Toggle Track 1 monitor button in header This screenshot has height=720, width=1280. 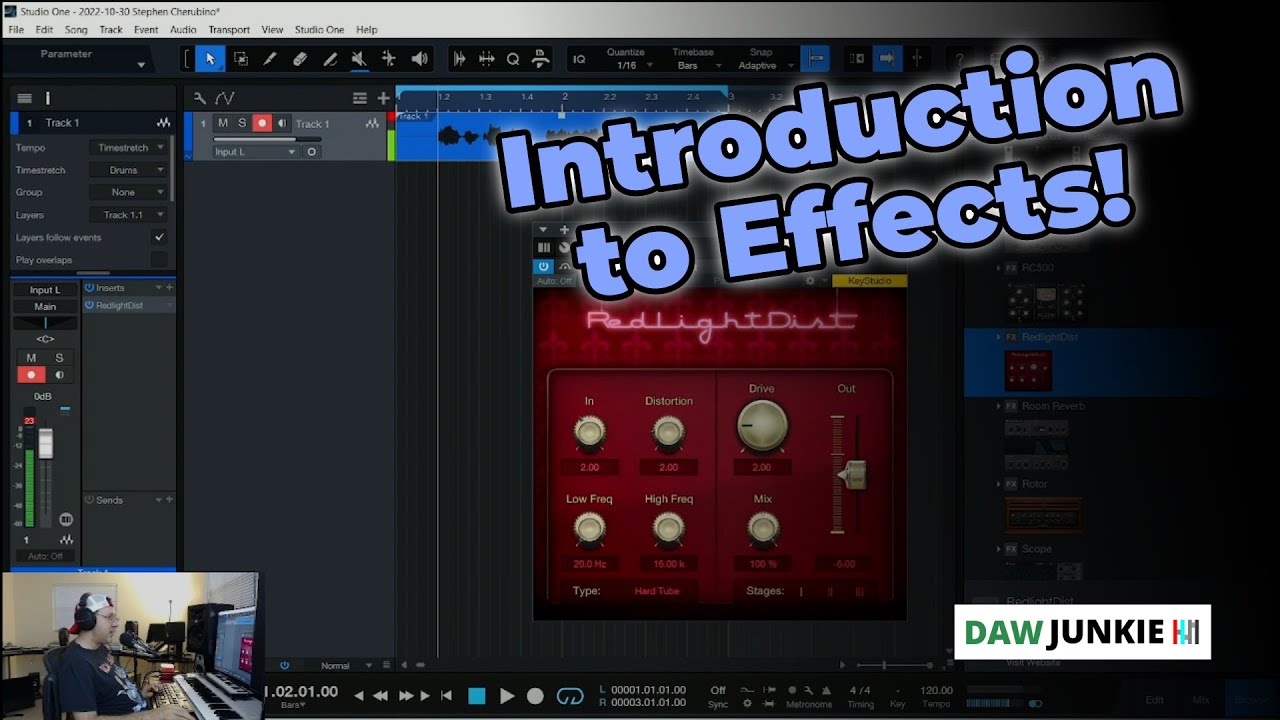tap(282, 123)
